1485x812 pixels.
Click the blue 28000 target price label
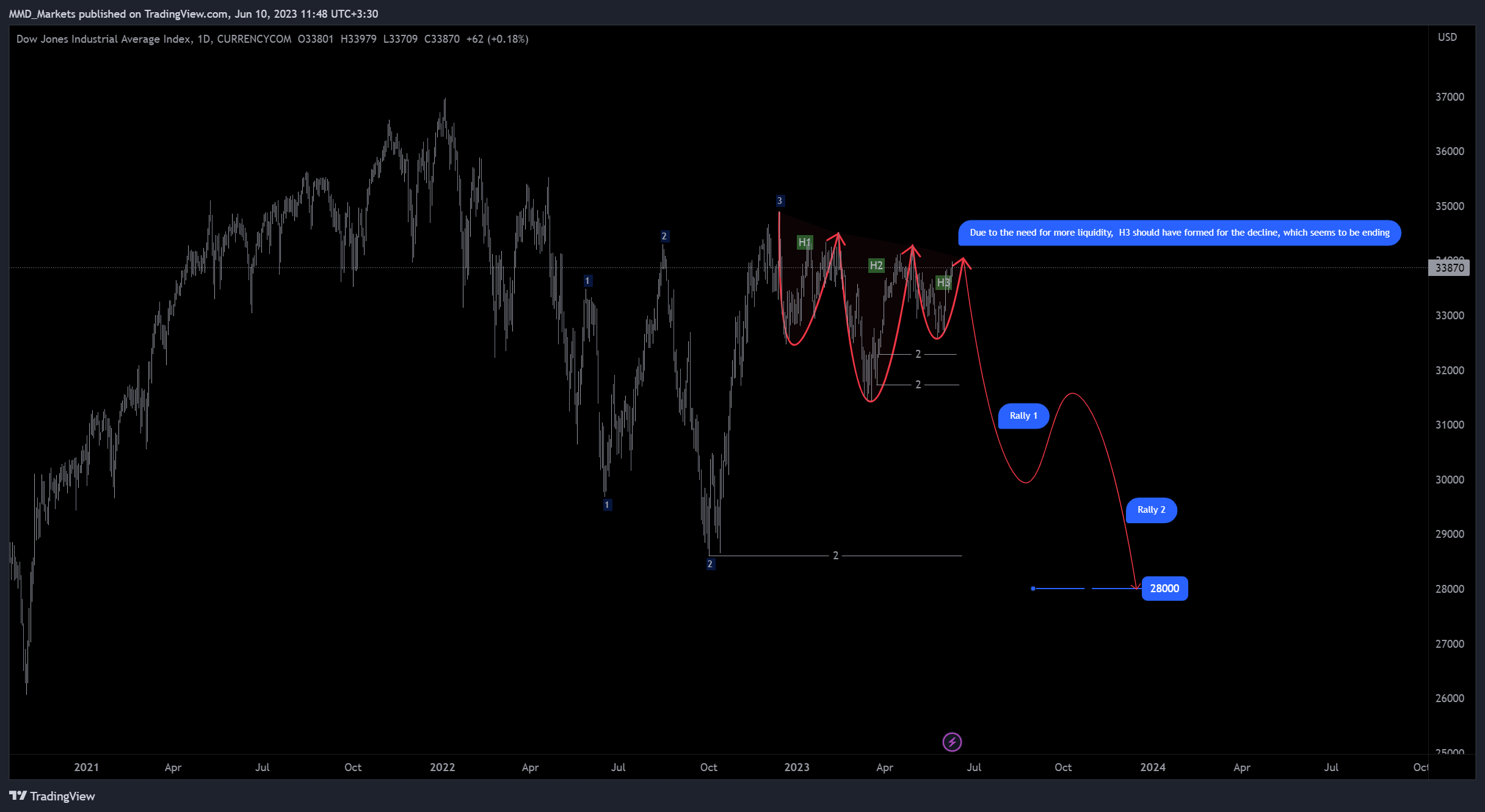point(1164,589)
